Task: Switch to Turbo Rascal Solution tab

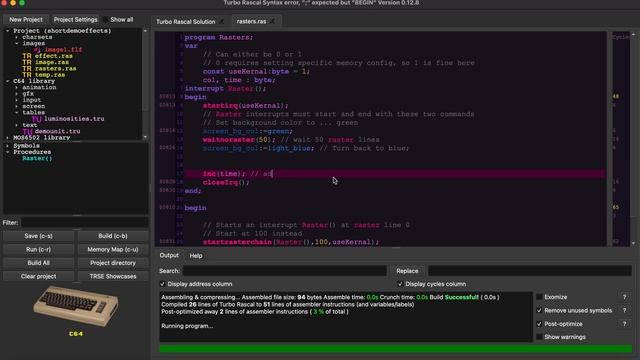Action: coord(186,21)
